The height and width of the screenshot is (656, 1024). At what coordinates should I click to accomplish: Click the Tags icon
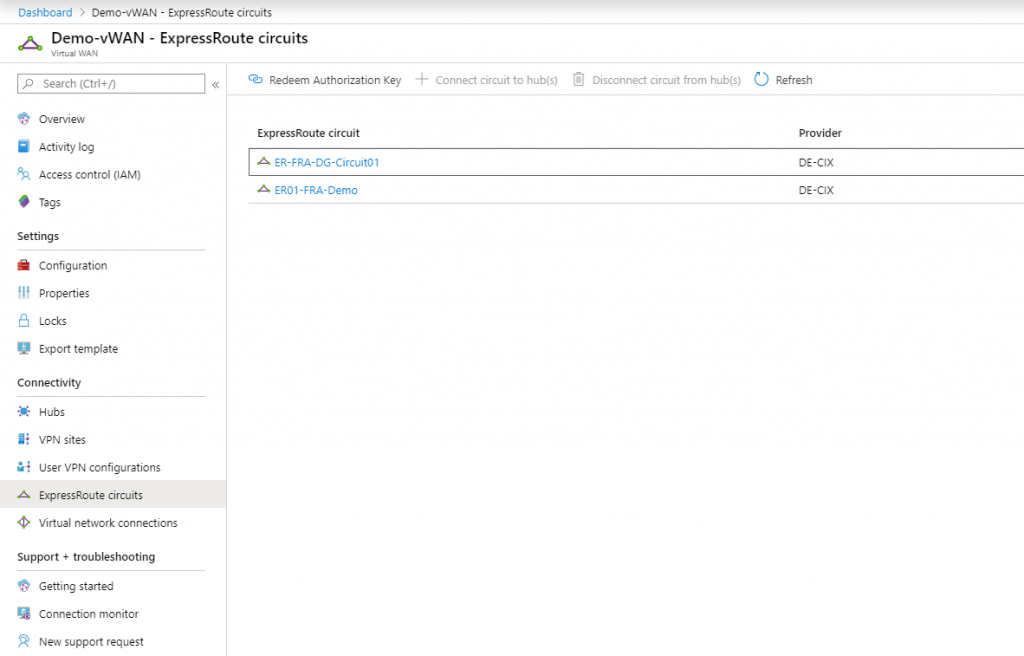coord(24,201)
